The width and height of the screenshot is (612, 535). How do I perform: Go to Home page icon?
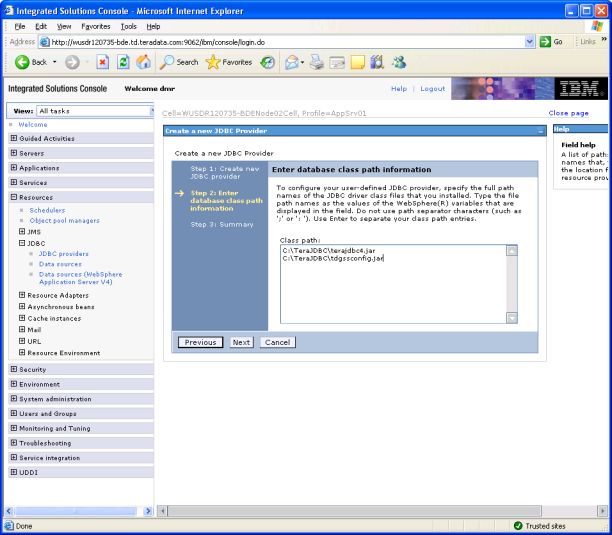pyautogui.click(x=143, y=62)
